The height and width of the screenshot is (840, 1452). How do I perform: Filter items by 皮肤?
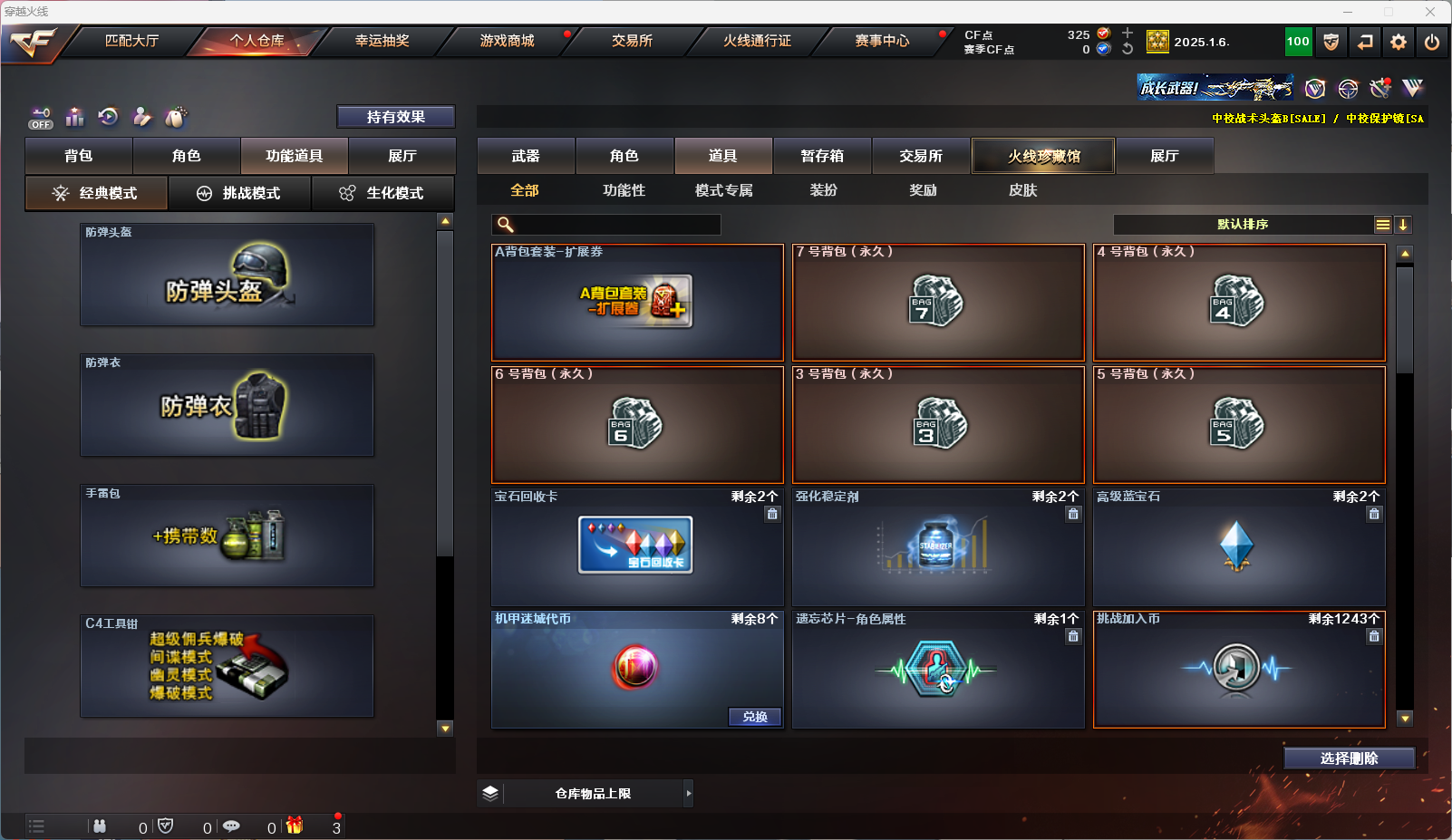1023,190
